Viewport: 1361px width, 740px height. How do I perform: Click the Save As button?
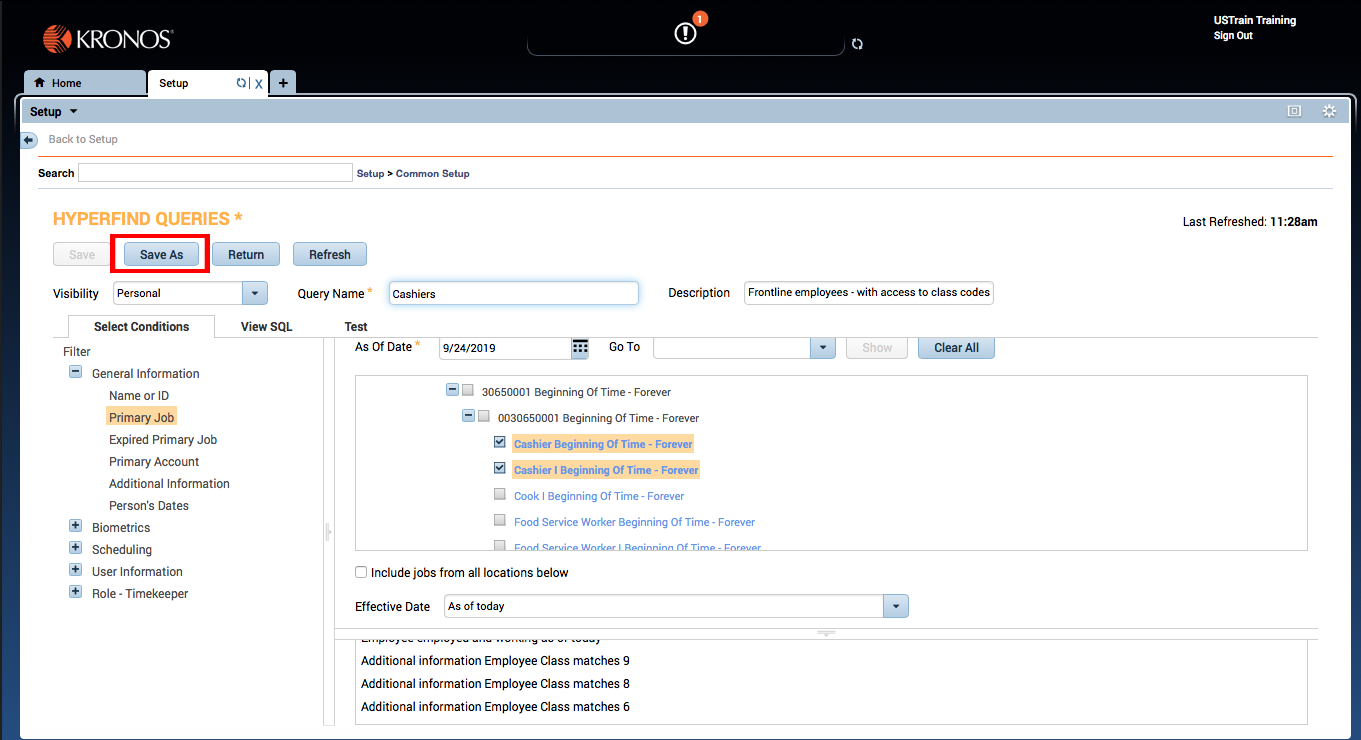[x=161, y=254]
